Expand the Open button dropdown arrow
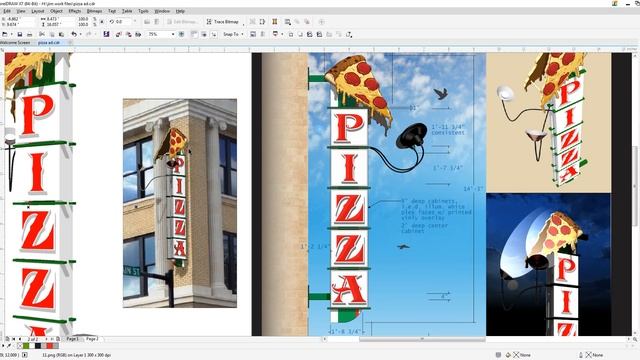This screenshot has height=360, width=640. [x=11, y=34]
